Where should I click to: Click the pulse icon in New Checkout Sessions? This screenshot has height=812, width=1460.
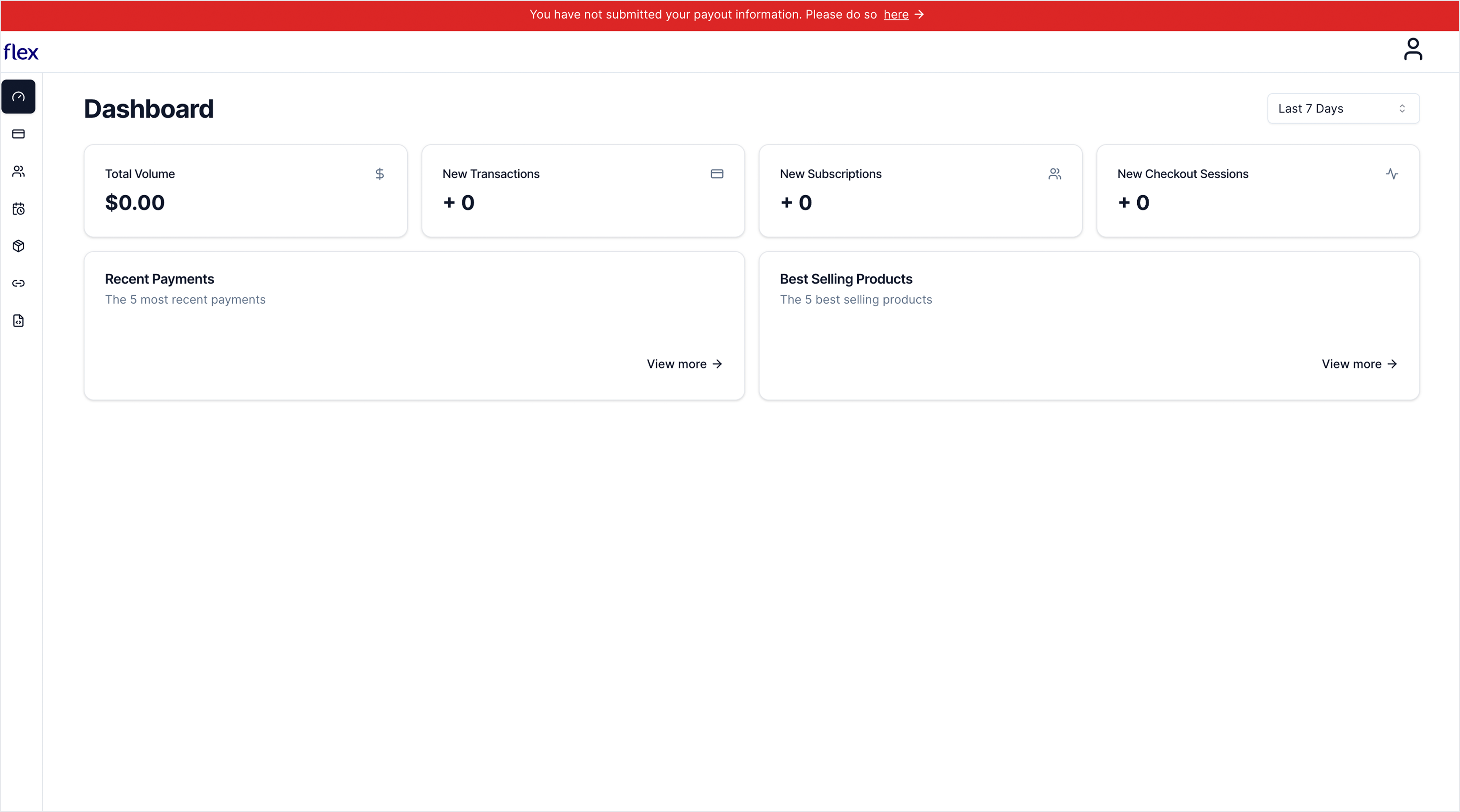tap(1392, 174)
